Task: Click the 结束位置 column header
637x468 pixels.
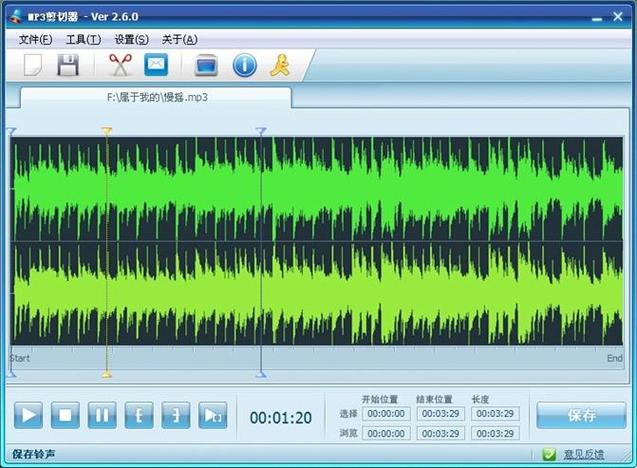Action: (434, 399)
